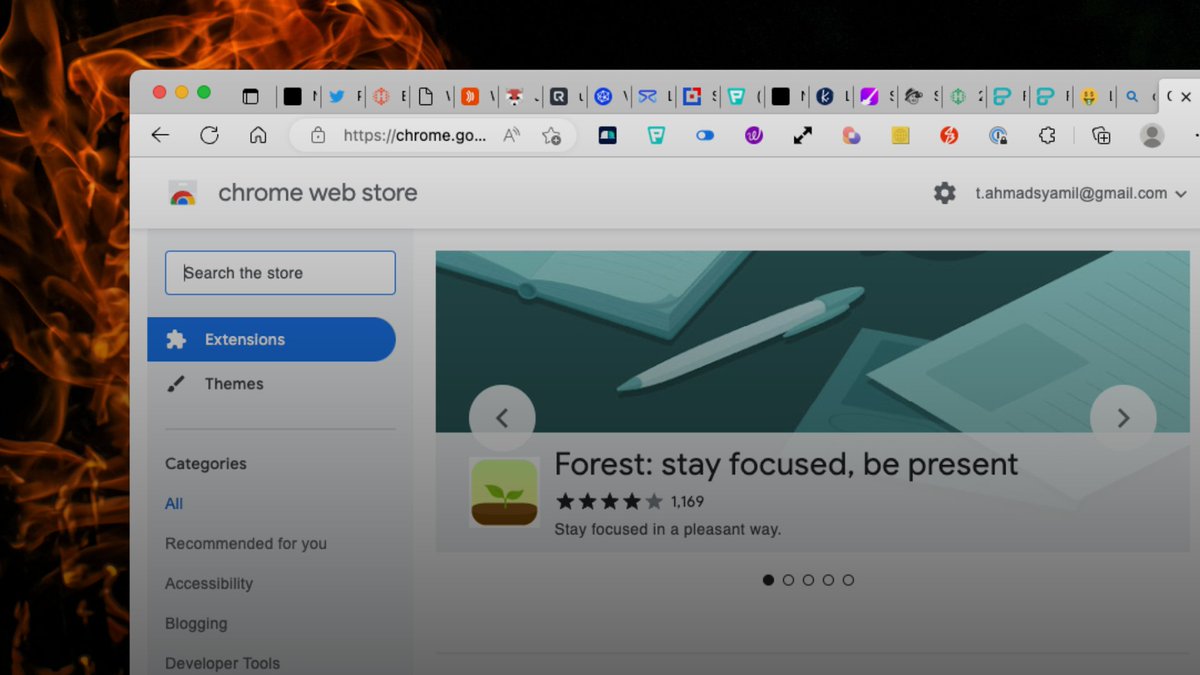This screenshot has width=1200, height=675.
Task: Open the blue toggle-shaped extension icon
Action: click(705, 135)
